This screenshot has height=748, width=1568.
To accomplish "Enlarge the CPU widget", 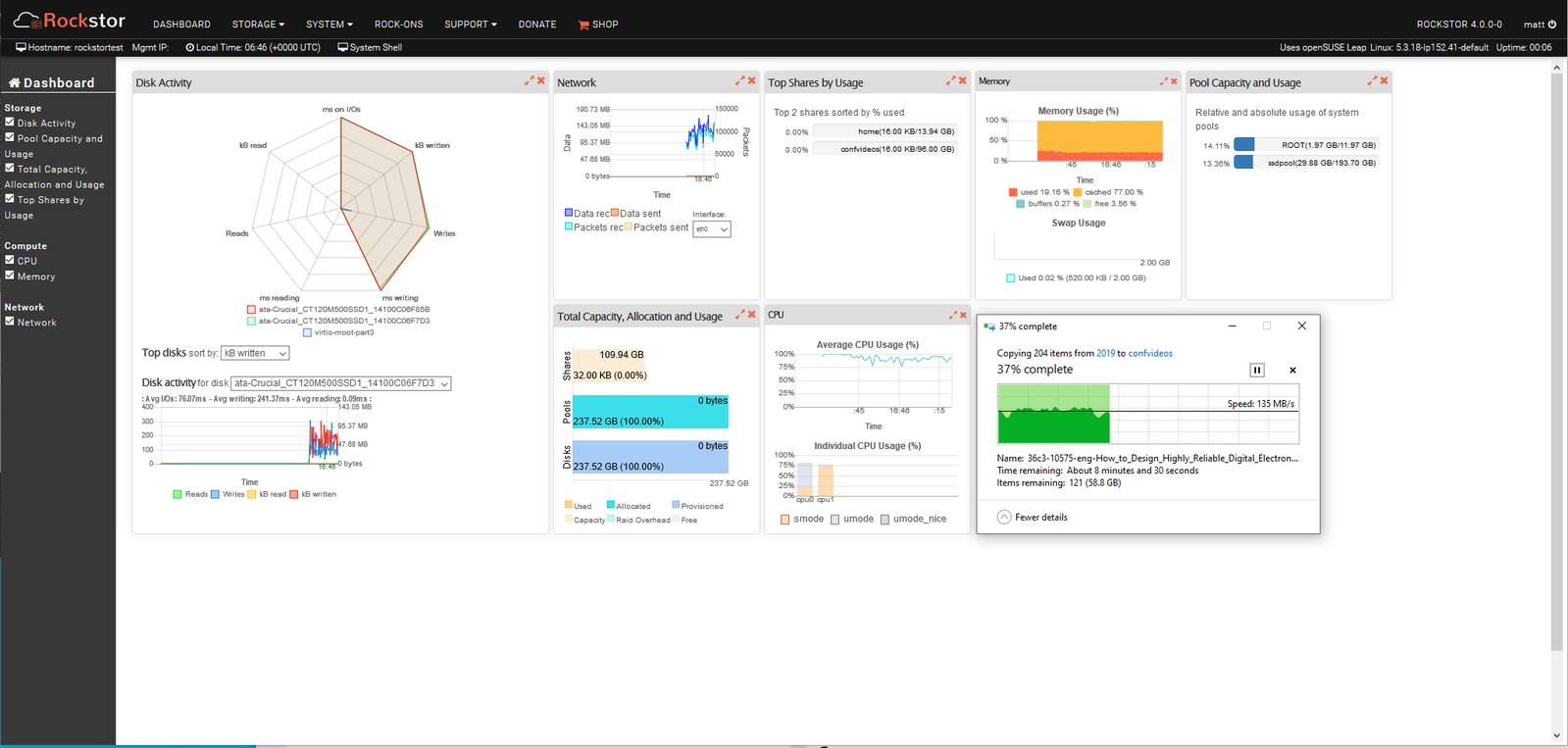I will click(x=953, y=315).
